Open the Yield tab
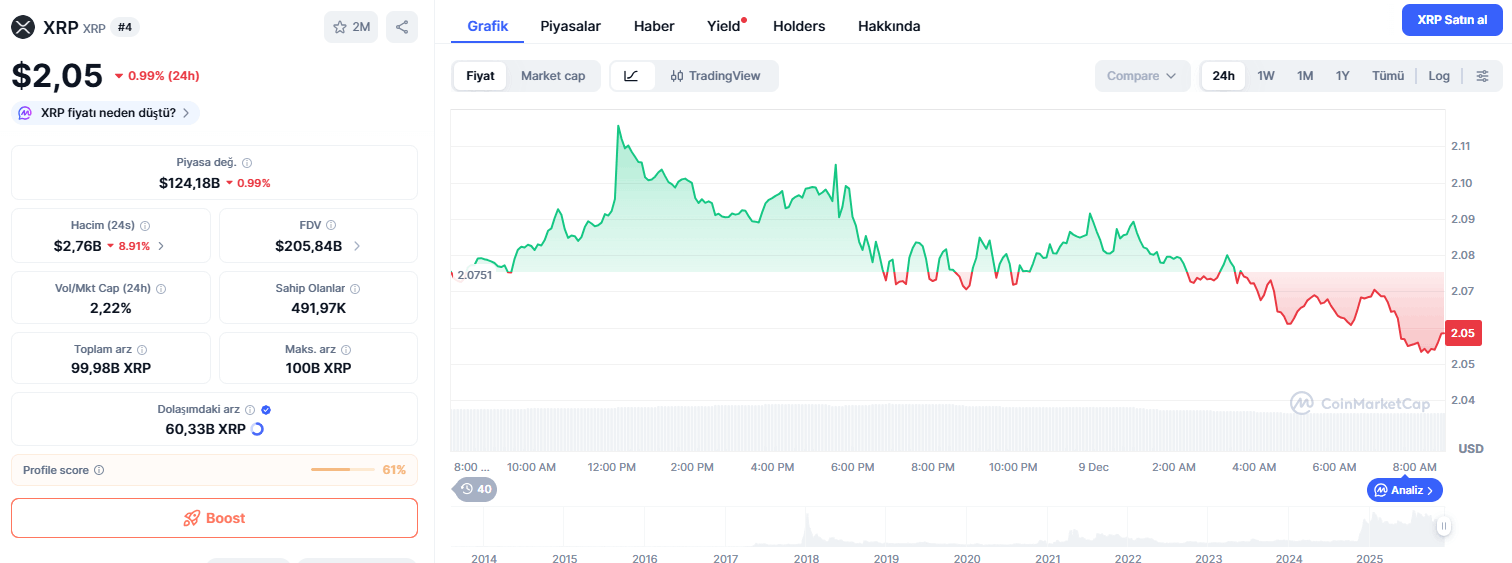Screen dimensions: 1512x563 724,26
